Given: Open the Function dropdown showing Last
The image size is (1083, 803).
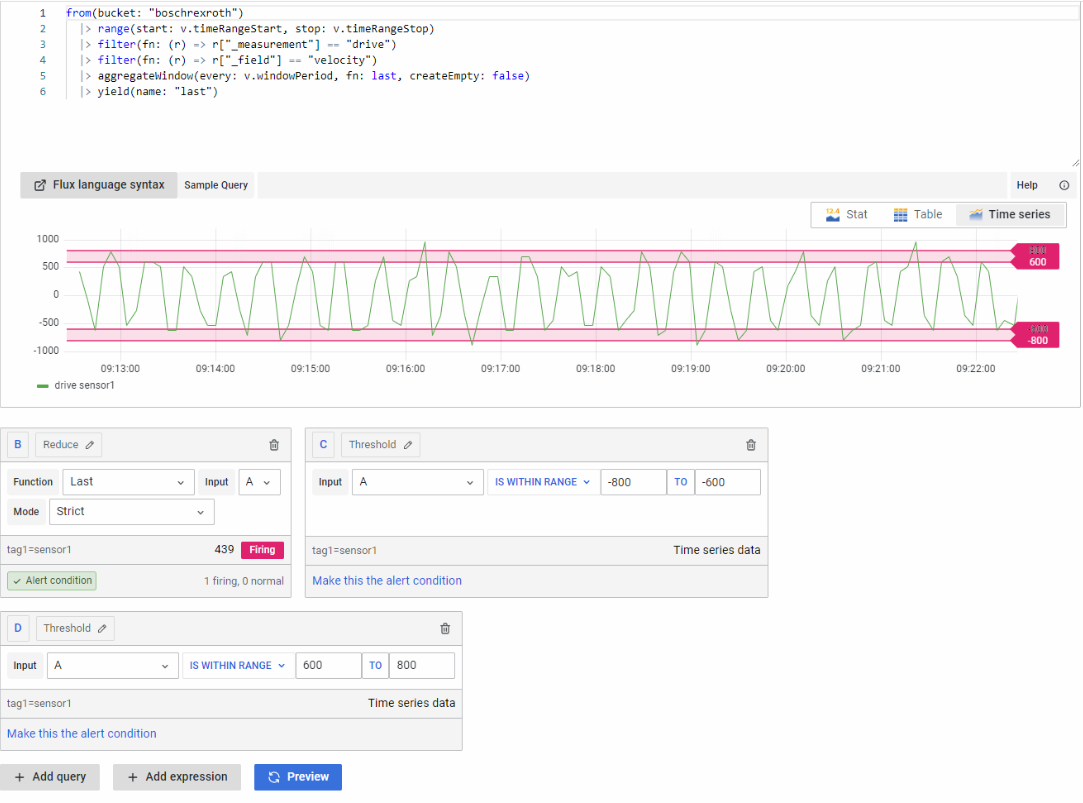Looking at the screenshot, I should click(x=128, y=482).
